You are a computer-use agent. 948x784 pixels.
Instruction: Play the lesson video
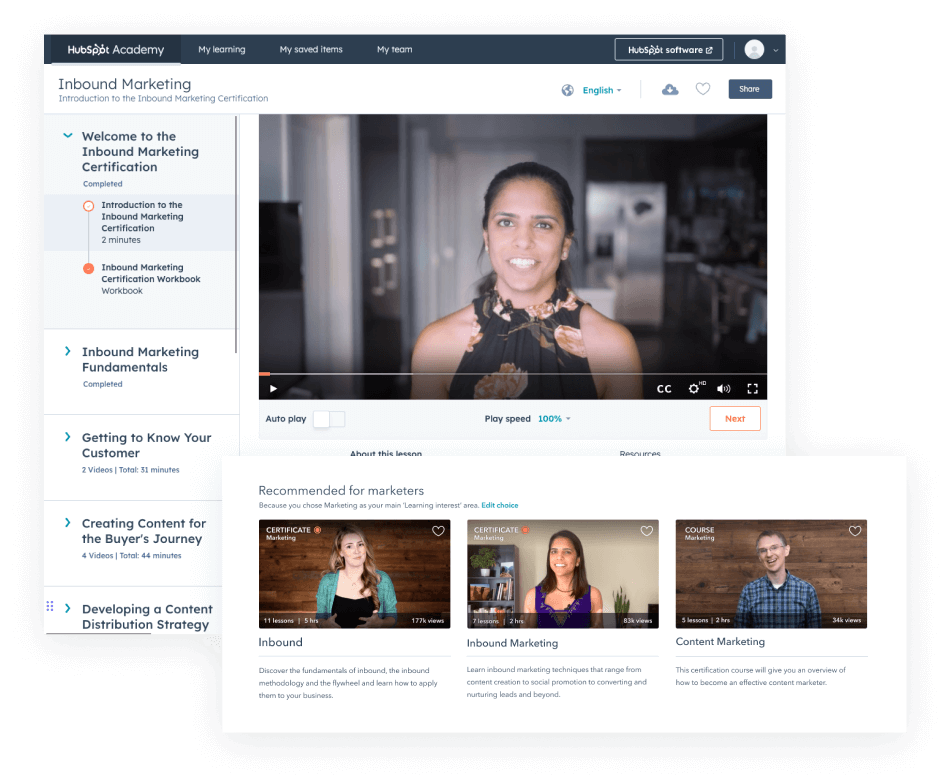tap(274, 389)
